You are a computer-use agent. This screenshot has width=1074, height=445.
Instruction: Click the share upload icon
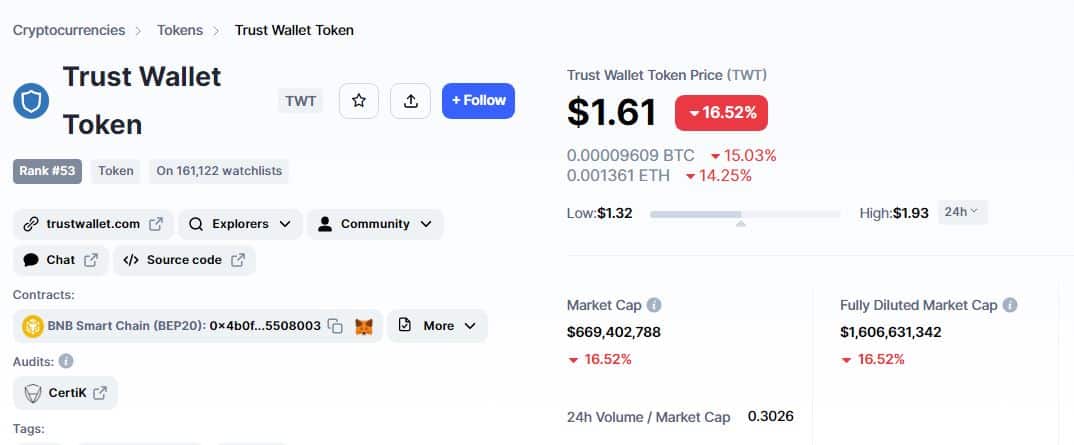tap(410, 101)
